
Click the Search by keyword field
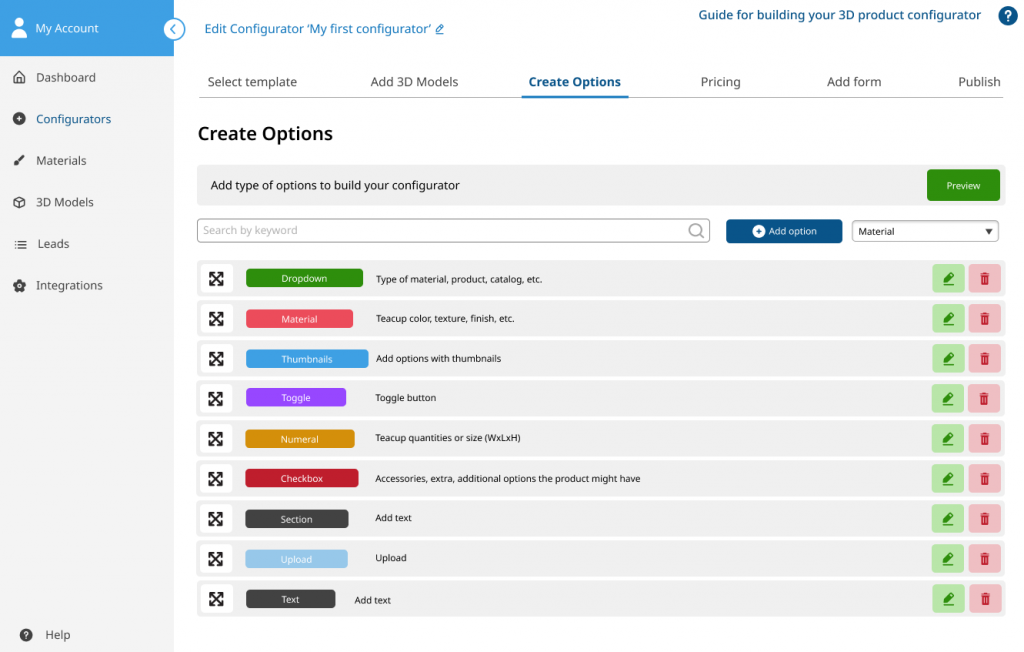(x=440, y=231)
